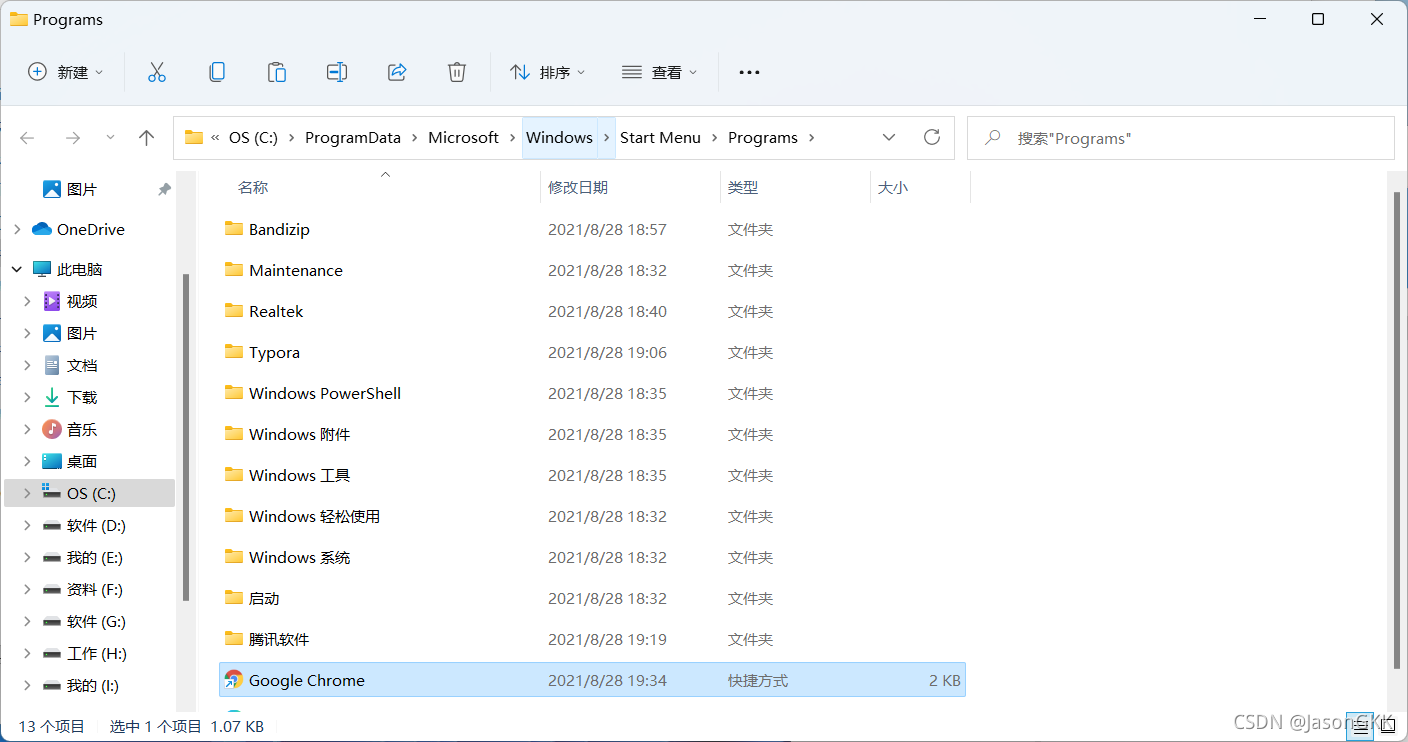The height and width of the screenshot is (742, 1408).
Task: Expand the 软件 (D:) drive node
Action: (28, 525)
